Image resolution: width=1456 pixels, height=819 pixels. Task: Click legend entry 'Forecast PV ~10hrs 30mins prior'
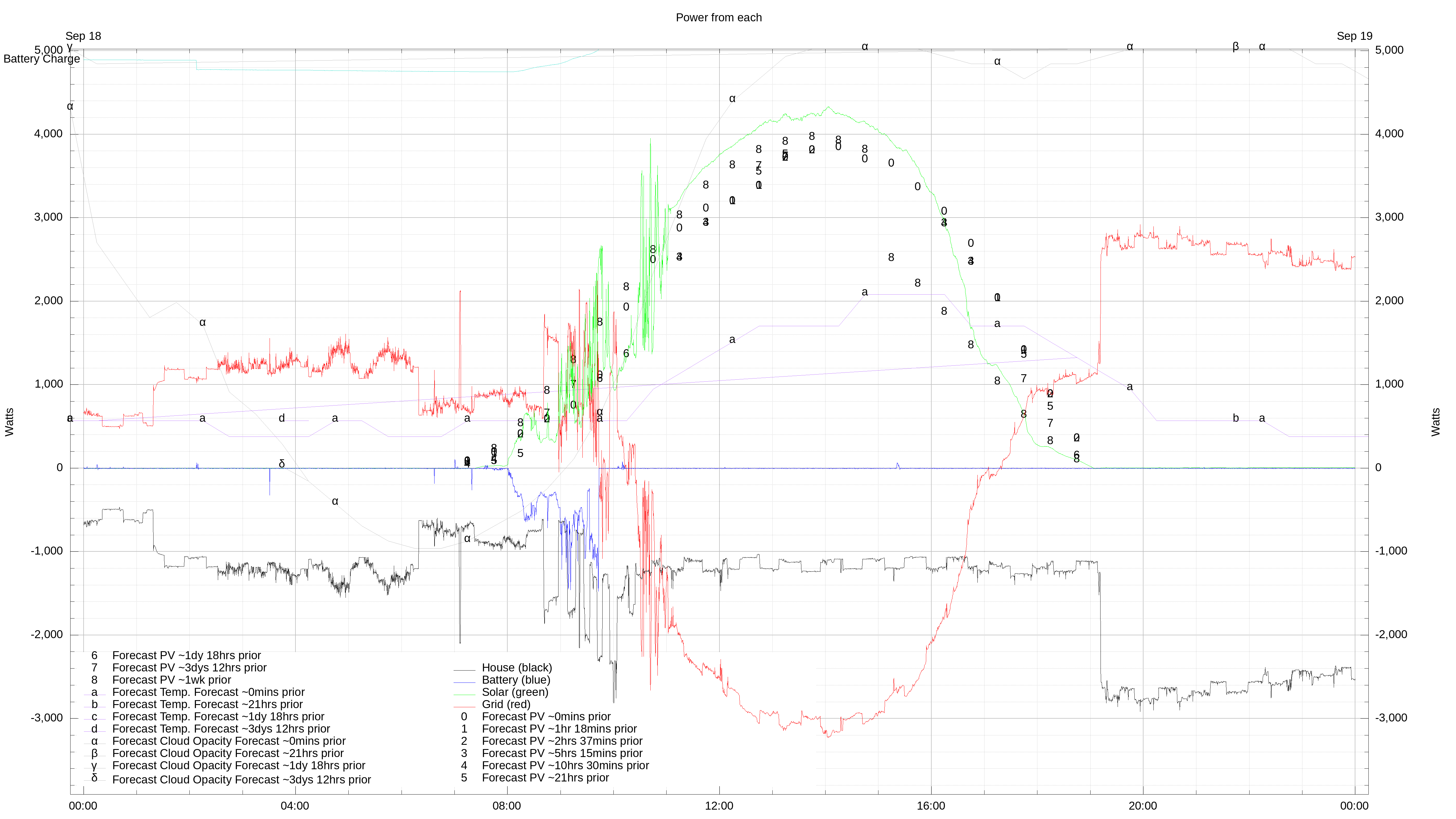pos(565,765)
